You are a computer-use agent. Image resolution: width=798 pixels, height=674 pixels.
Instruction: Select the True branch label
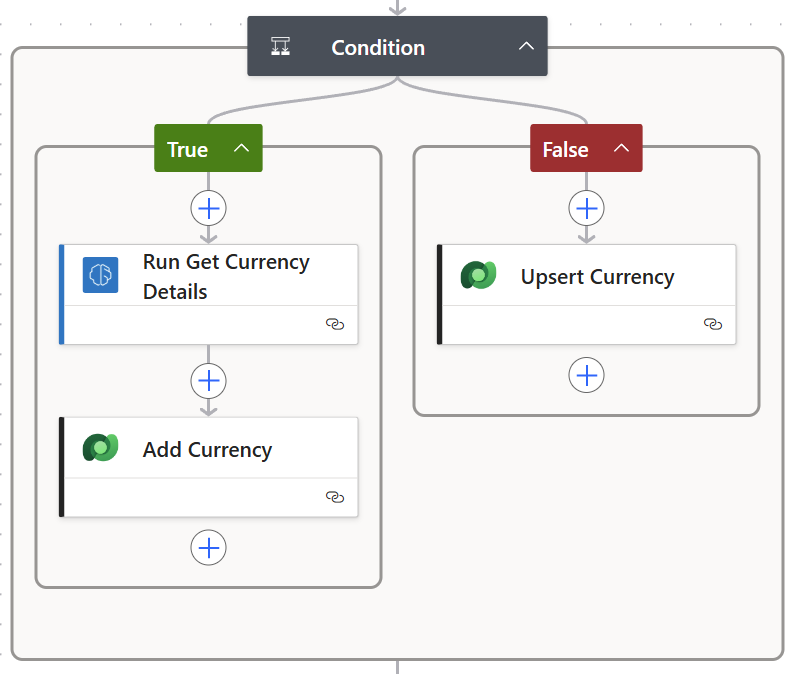[187, 149]
